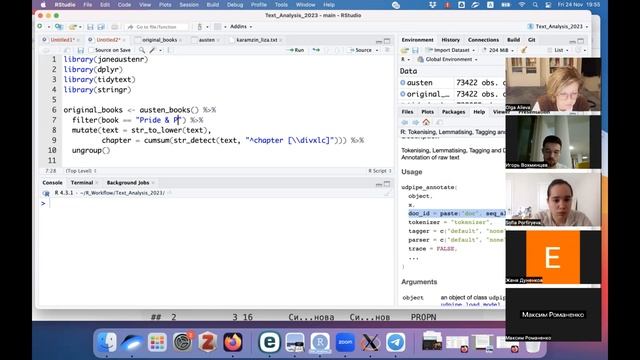Open Zoom app from the dock
Image resolution: width=640 pixels, height=360 pixels.
click(345, 342)
